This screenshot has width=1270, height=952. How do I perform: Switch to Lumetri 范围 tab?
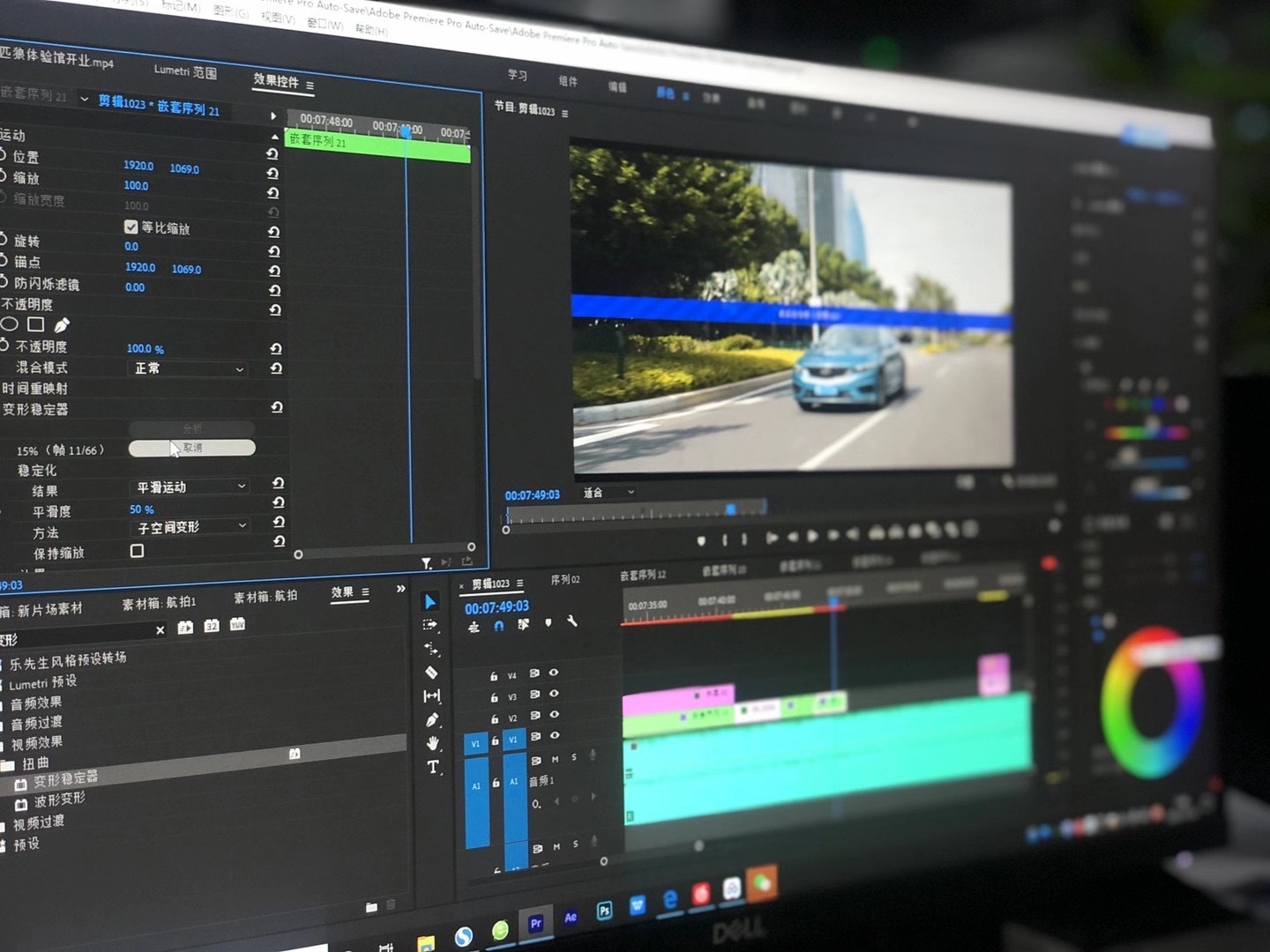tap(184, 71)
